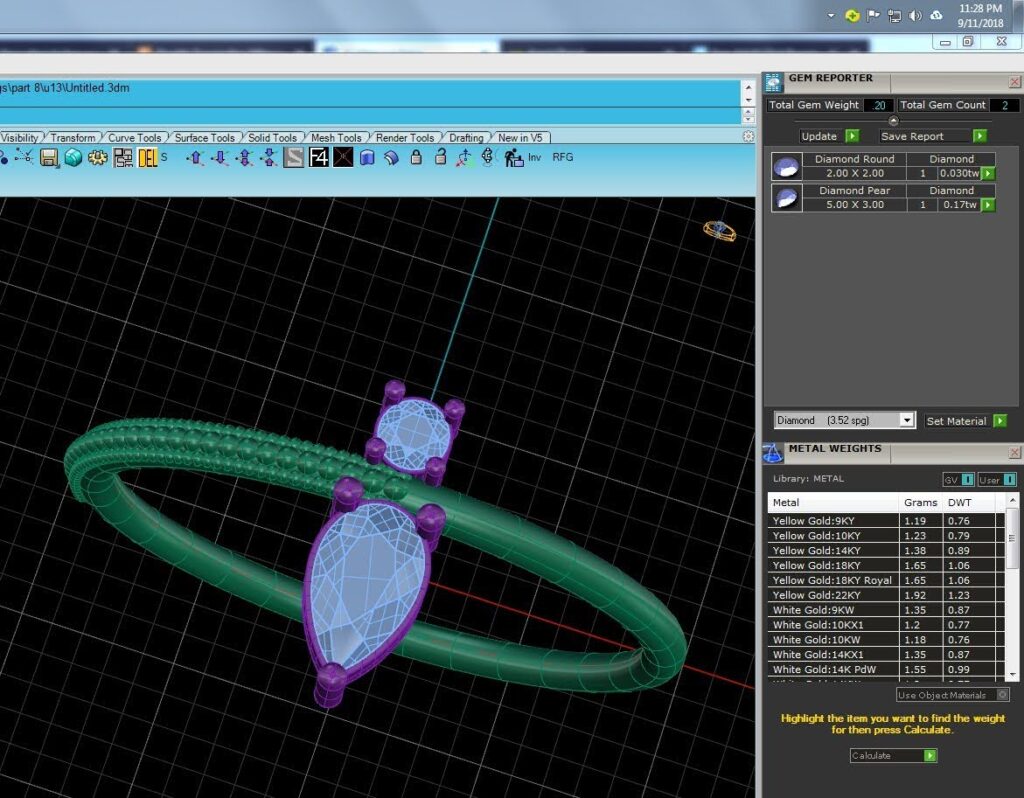Close the Gem Reporter panel
The width and height of the screenshot is (1024, 798).
[1014, 82]
